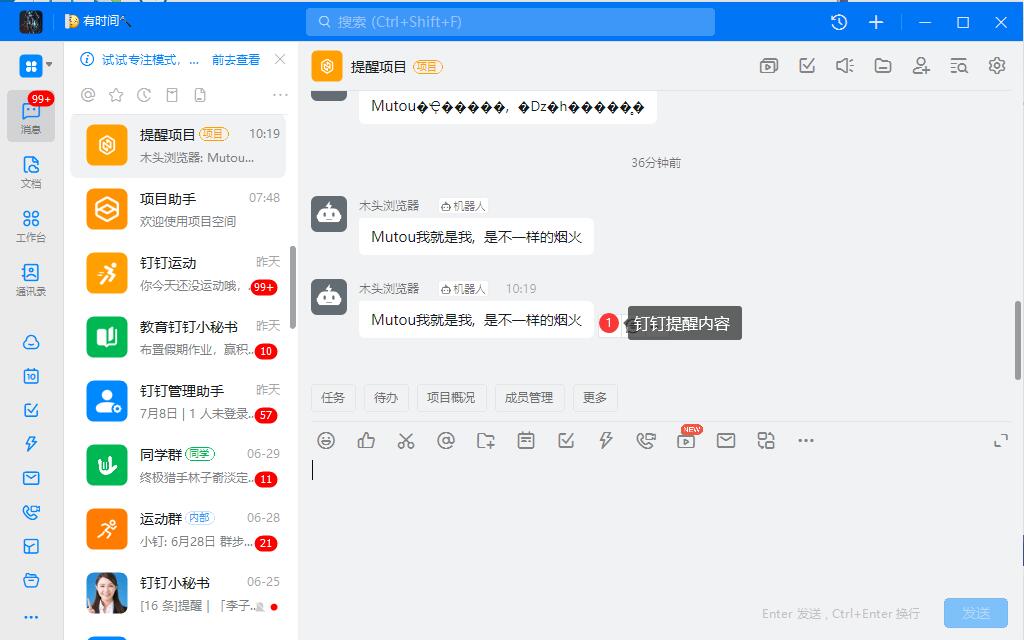
Task: Send a file via folder icon
Action: coord(486,441)
